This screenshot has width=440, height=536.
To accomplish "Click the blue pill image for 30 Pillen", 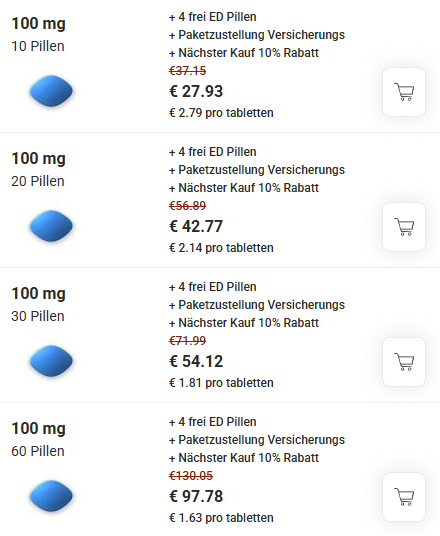I will [51, 361].
